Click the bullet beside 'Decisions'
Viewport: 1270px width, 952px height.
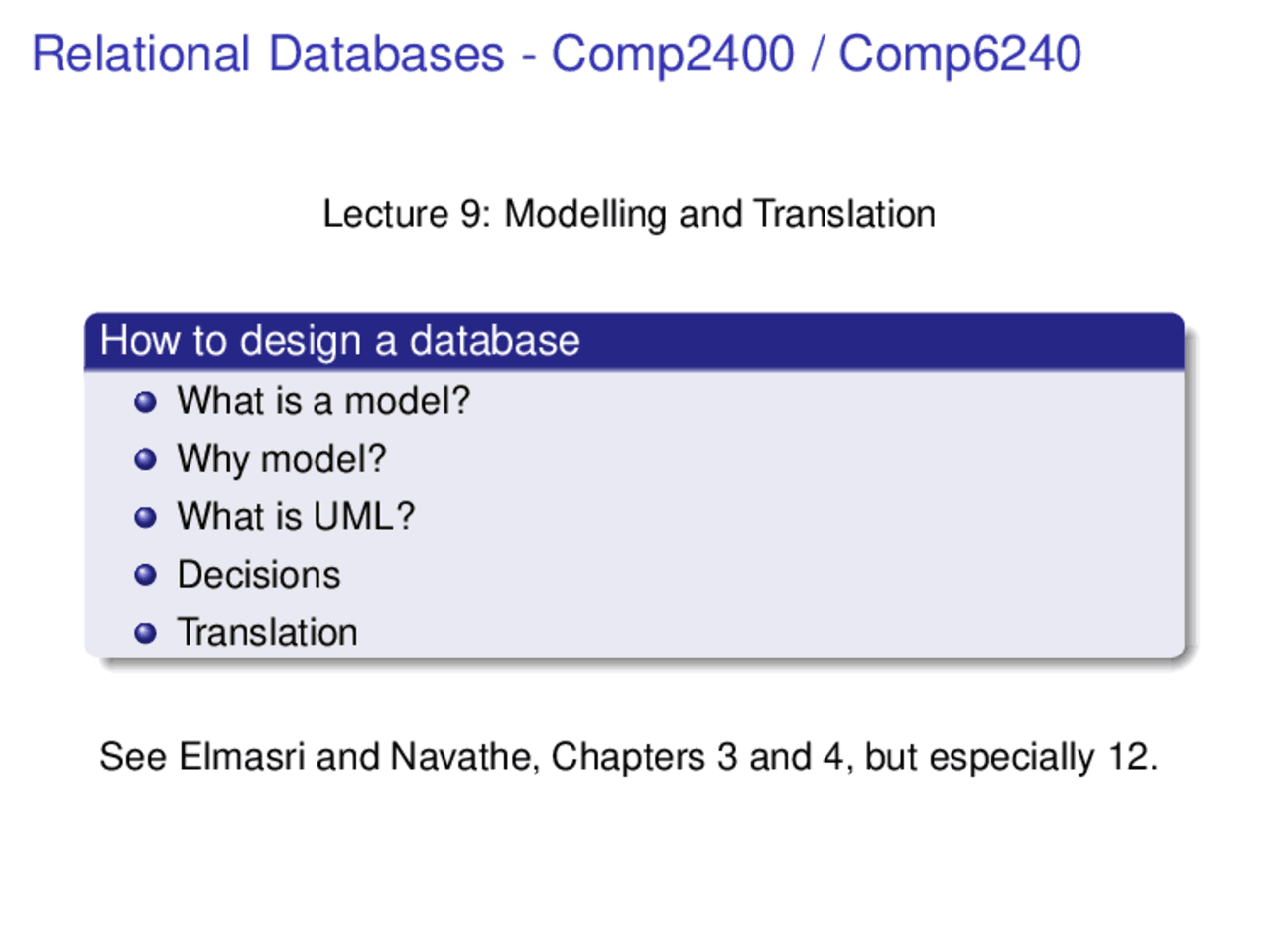tap(145, 575)
